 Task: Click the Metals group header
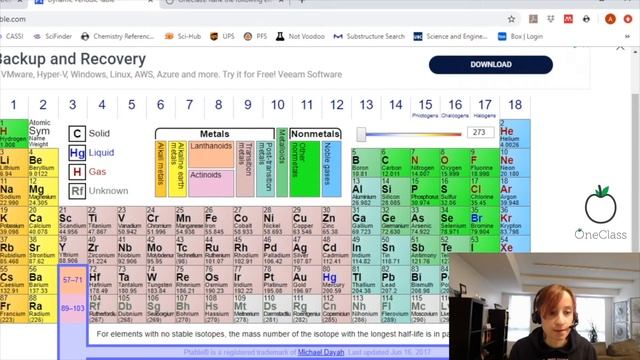coord(215,134)
